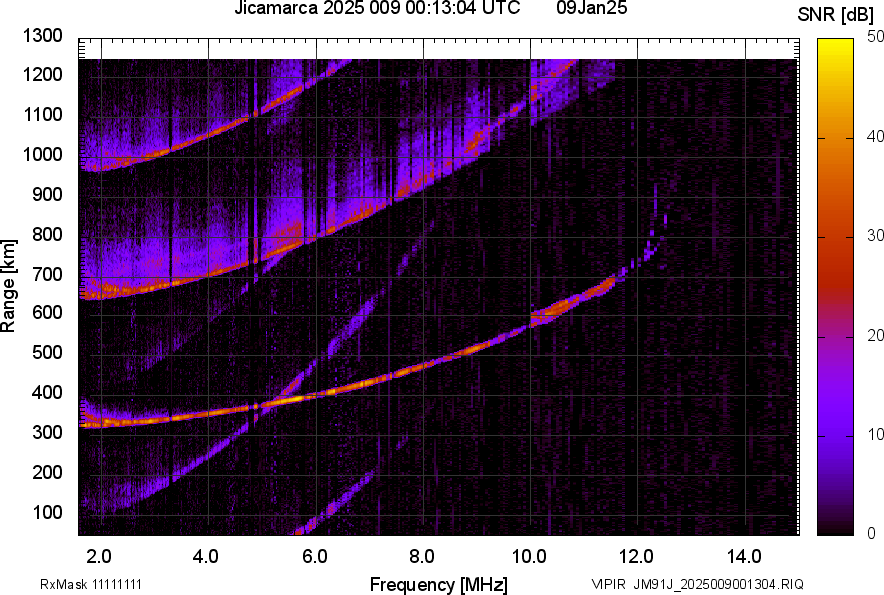Click the orange 40 dB region of colorbar

point(836,138)
